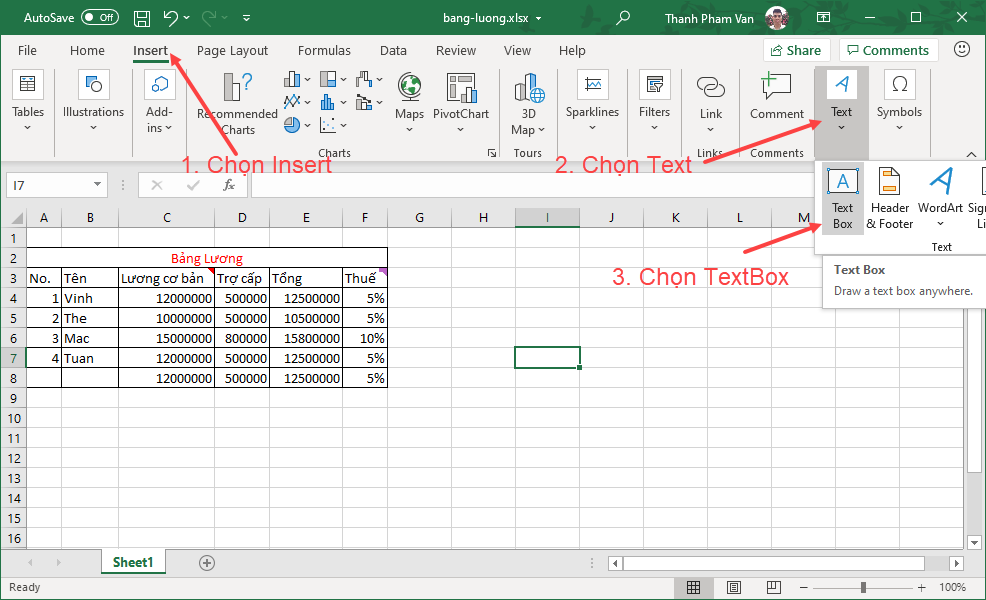Insert a pie or doughnut chart
This screenshot has height=600, width=986.
coord(297,125)
